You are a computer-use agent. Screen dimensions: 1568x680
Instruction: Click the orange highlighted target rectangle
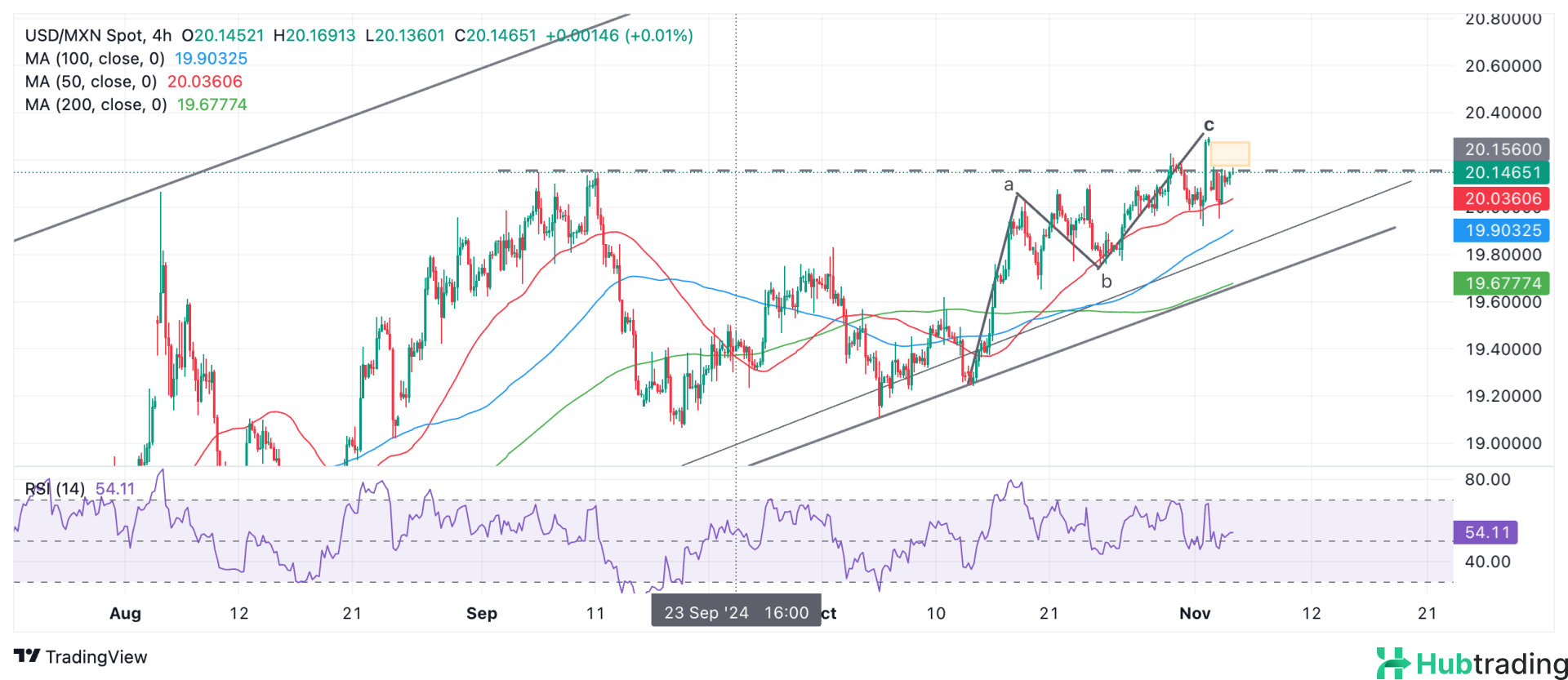click(1229, 154)
